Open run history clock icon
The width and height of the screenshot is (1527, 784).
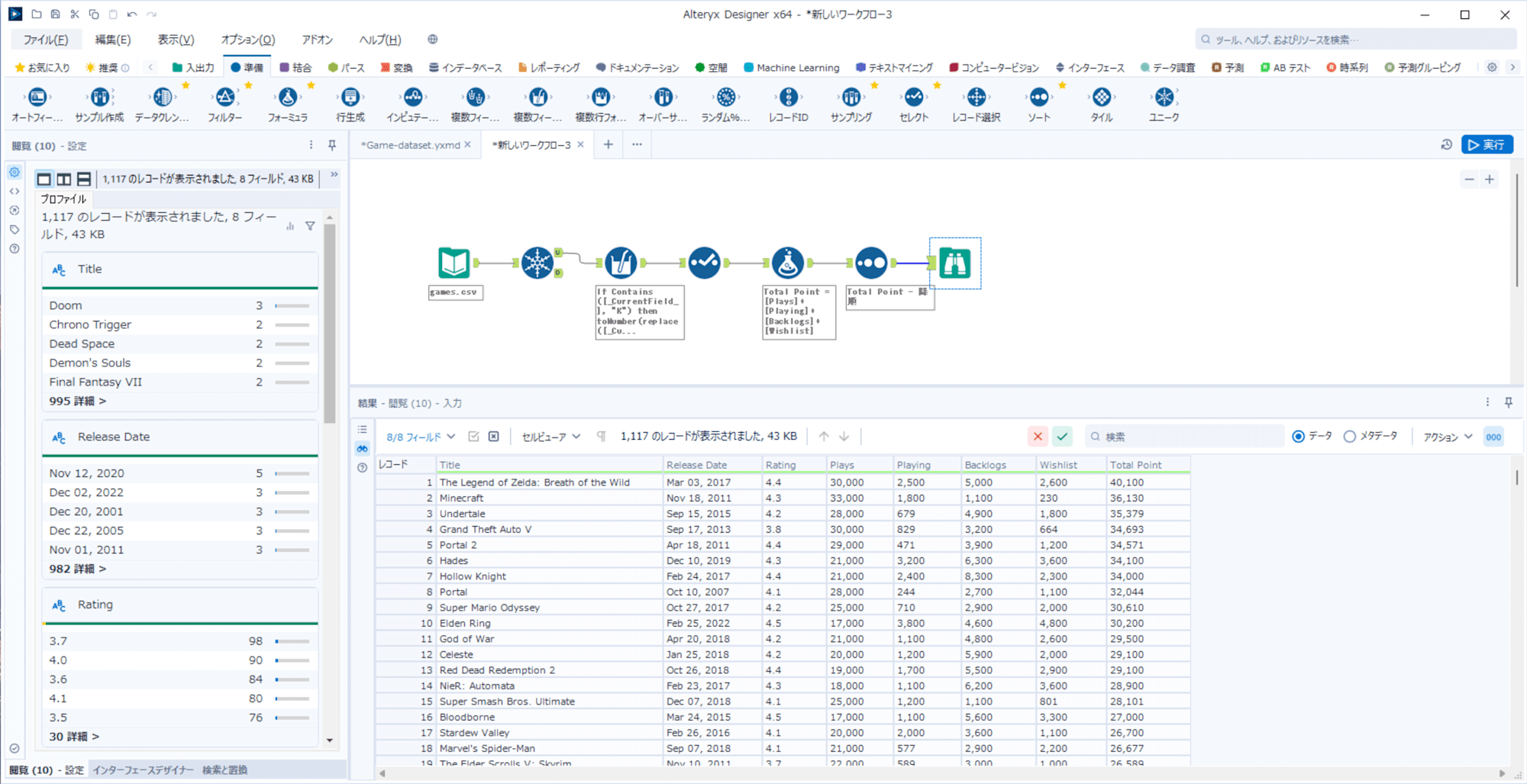point(1446,145)
